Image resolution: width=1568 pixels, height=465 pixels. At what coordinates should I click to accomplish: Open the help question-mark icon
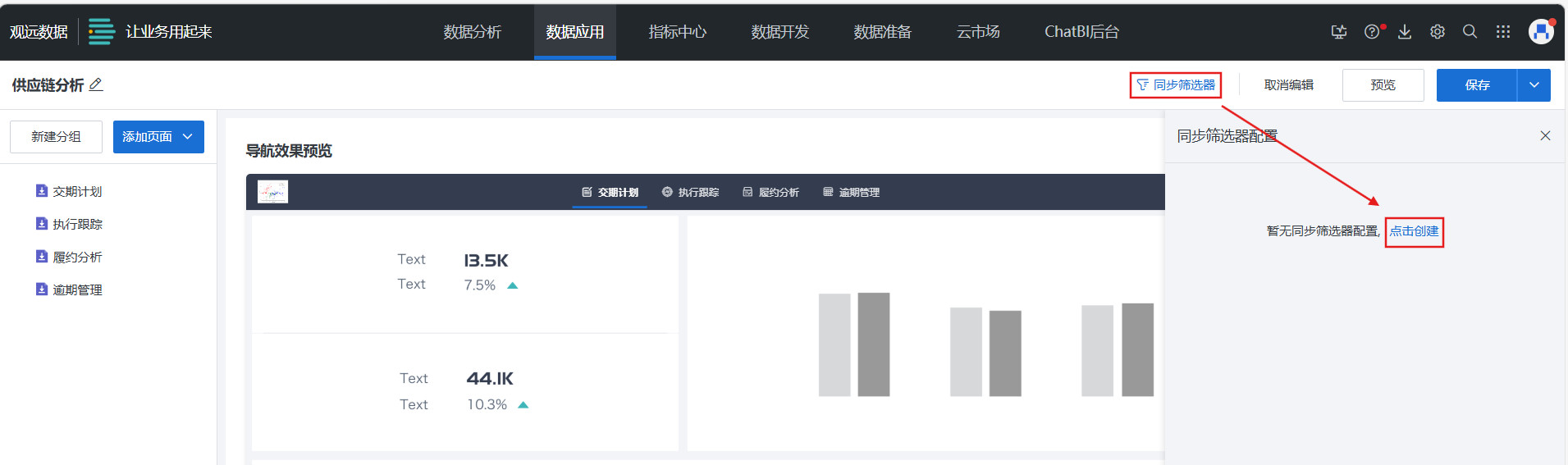pos(1371,32)
